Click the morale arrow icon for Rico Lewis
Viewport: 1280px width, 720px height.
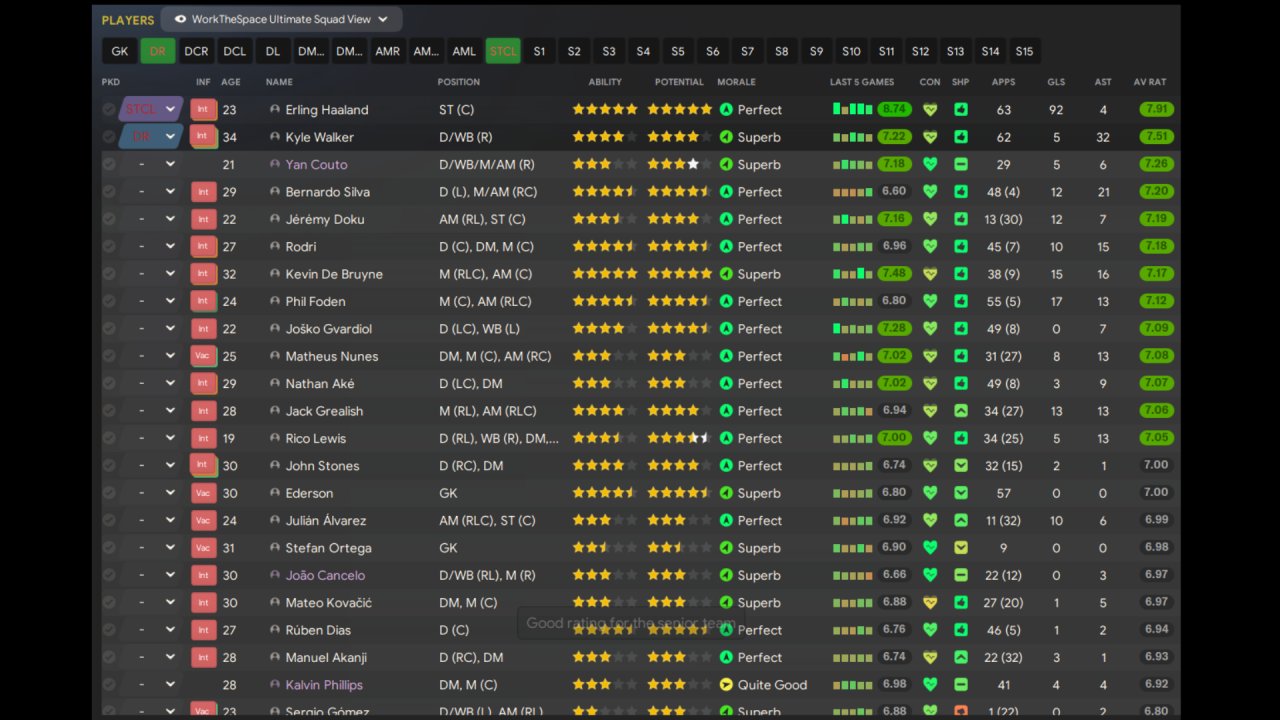coord(727,438)
